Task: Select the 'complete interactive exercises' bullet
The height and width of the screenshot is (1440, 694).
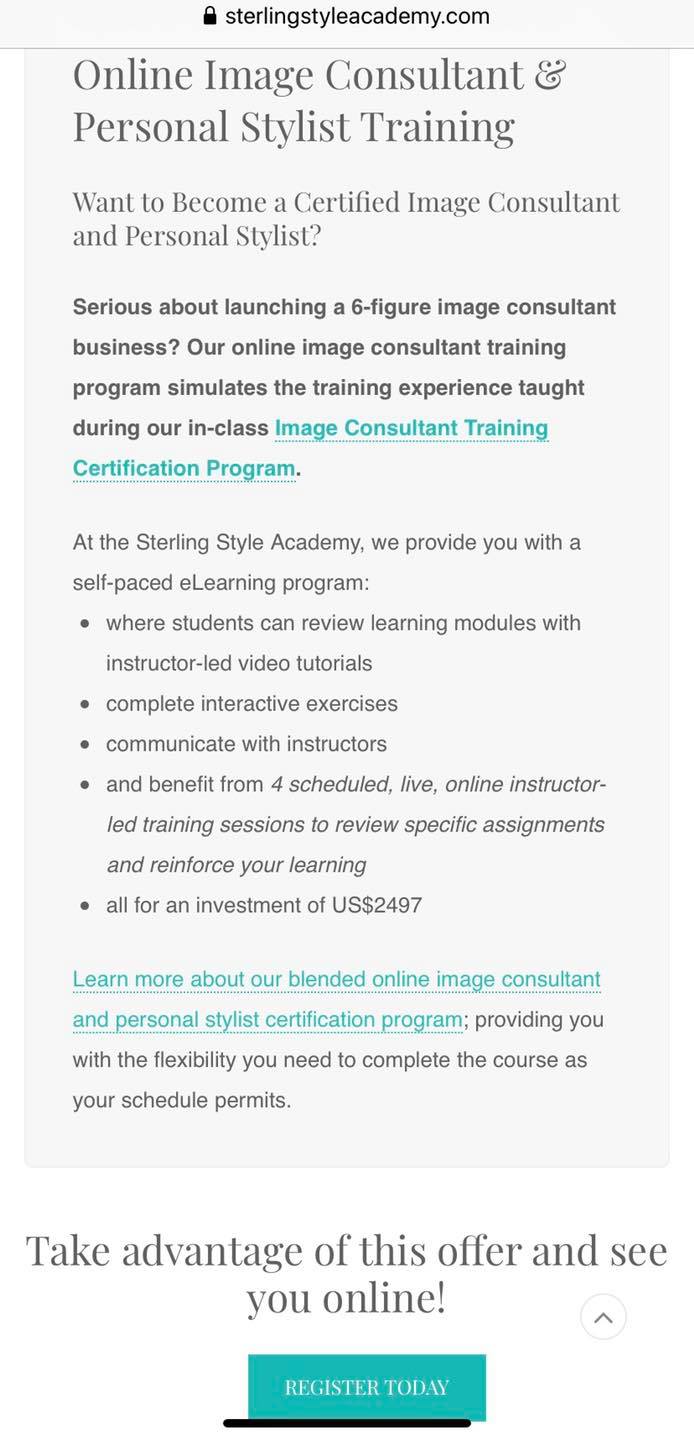Action: [x=252, y=704]
